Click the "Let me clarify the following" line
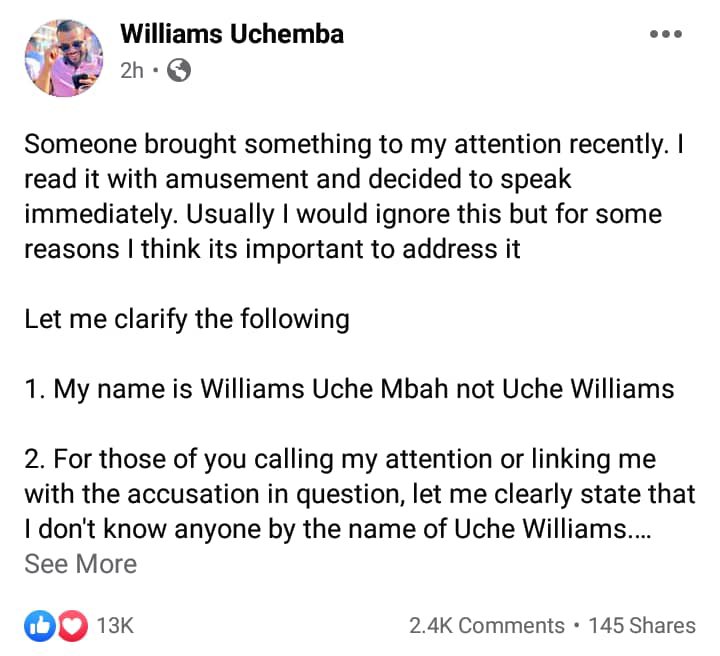Image resolution: width=720 pixels, height=656 pixels. 187,320
